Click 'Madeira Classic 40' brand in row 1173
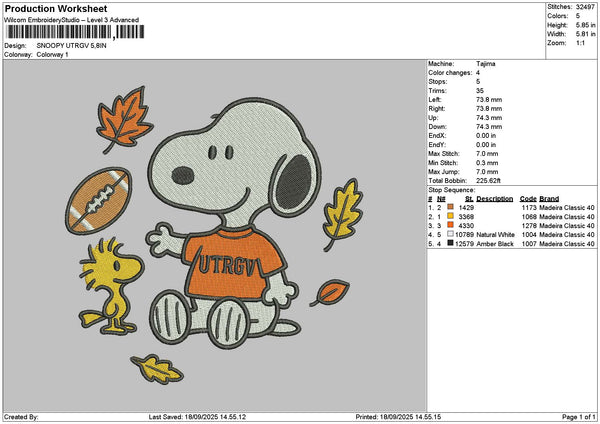 click(x=567, y=207)
